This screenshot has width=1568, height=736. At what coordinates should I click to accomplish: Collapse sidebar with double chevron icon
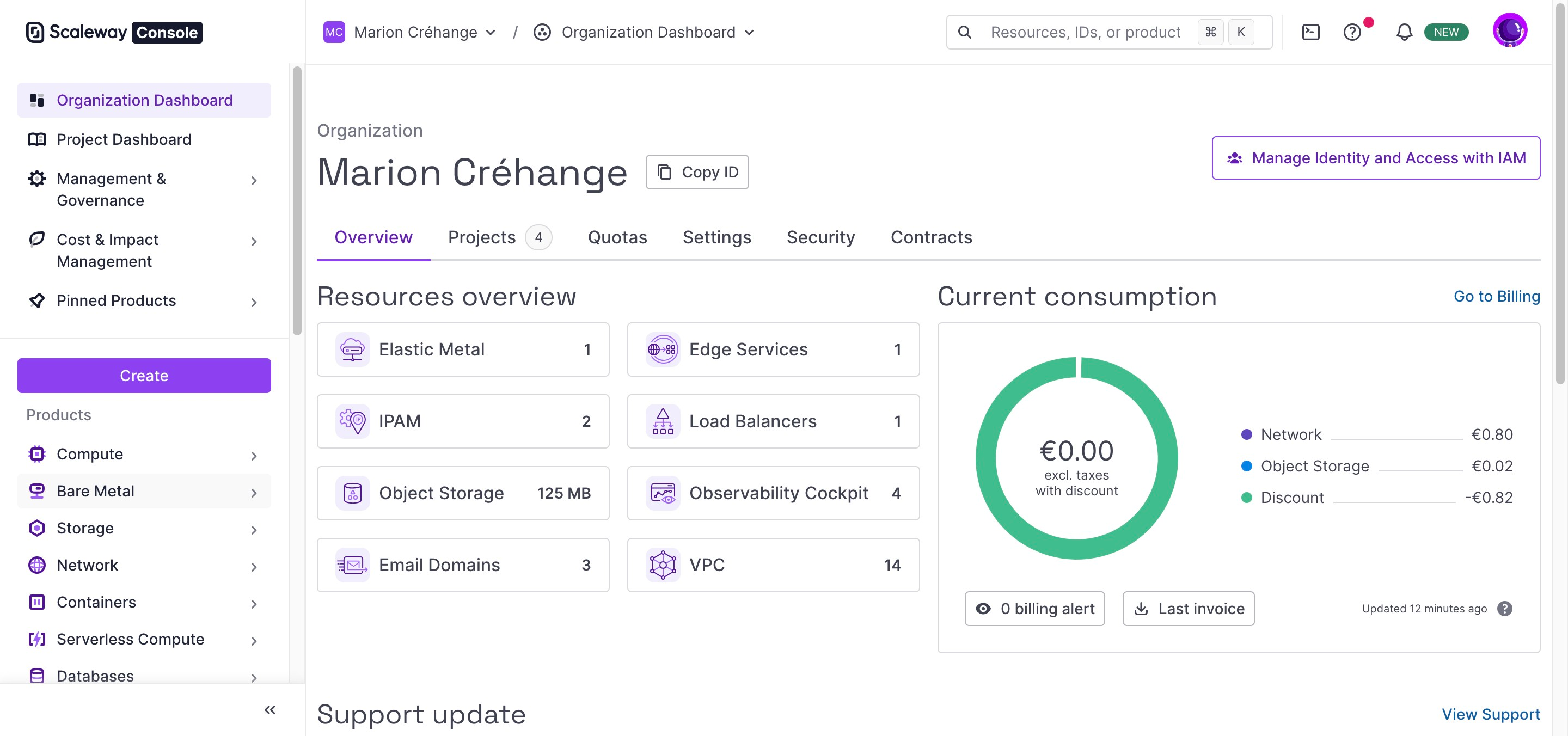[269, 709]
